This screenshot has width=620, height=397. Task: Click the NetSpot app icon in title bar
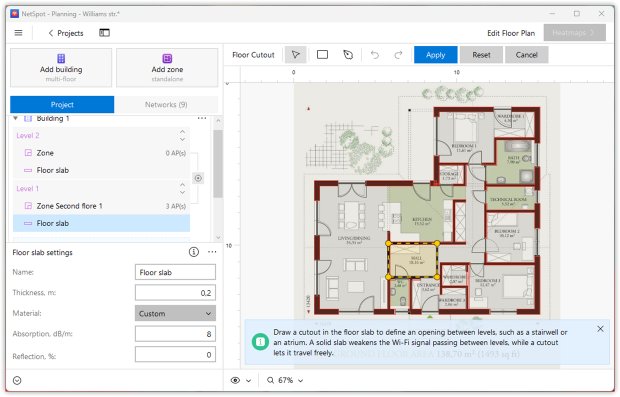point(15,14)
